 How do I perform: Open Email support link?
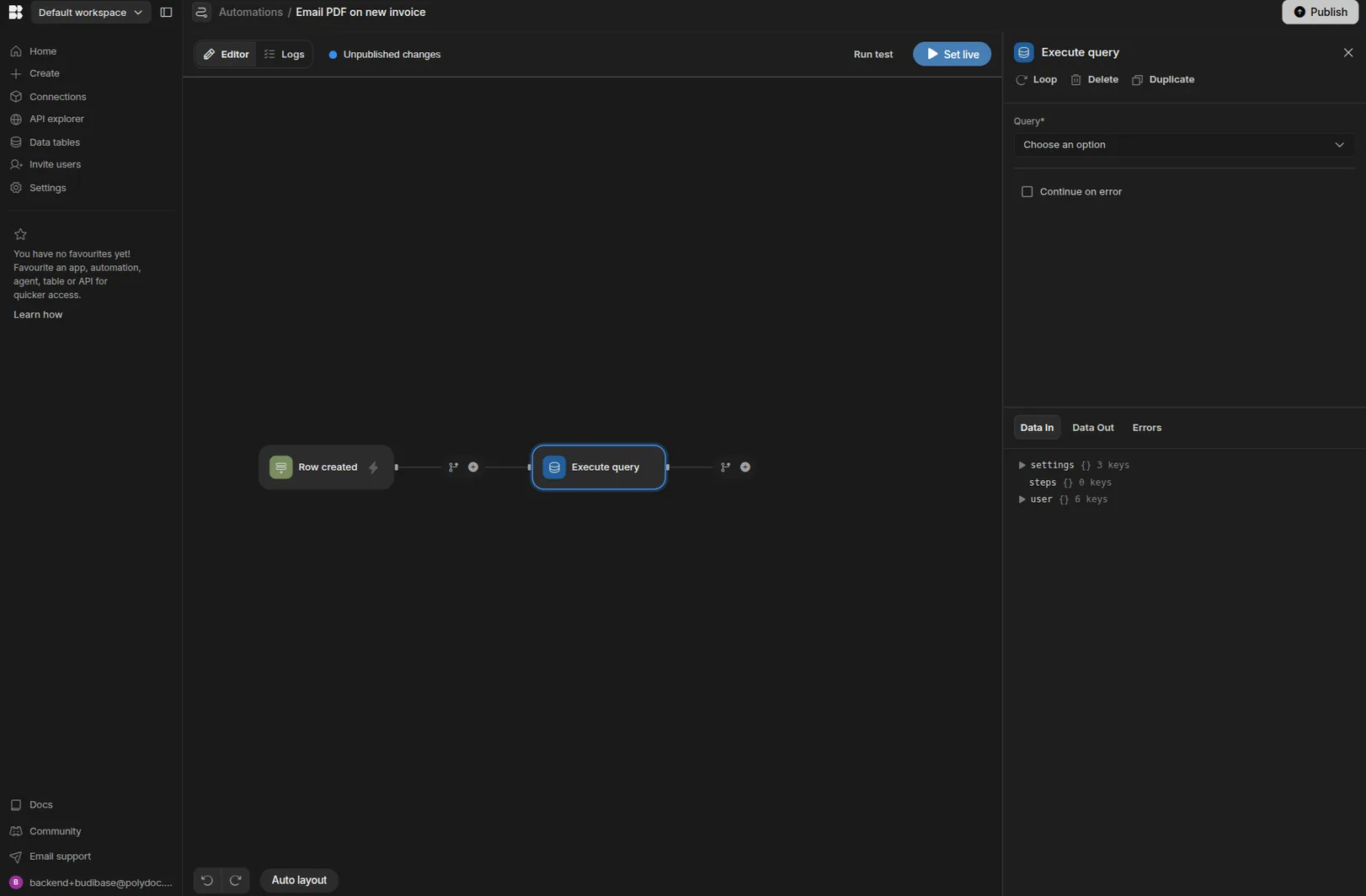point(60,856)
